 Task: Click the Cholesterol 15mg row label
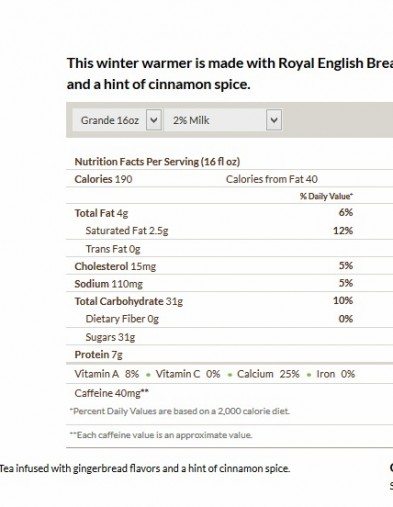tap(115, 266)
